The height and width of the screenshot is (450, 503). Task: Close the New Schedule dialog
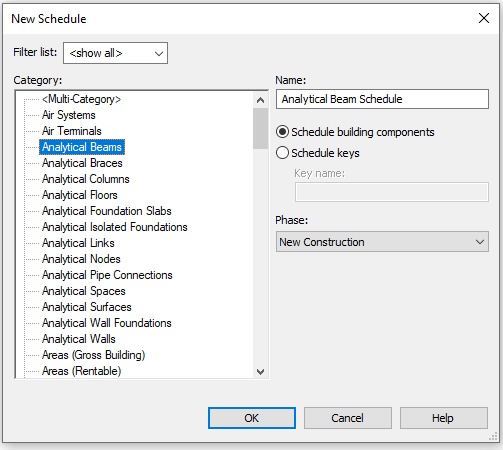[x=484, y=18]
